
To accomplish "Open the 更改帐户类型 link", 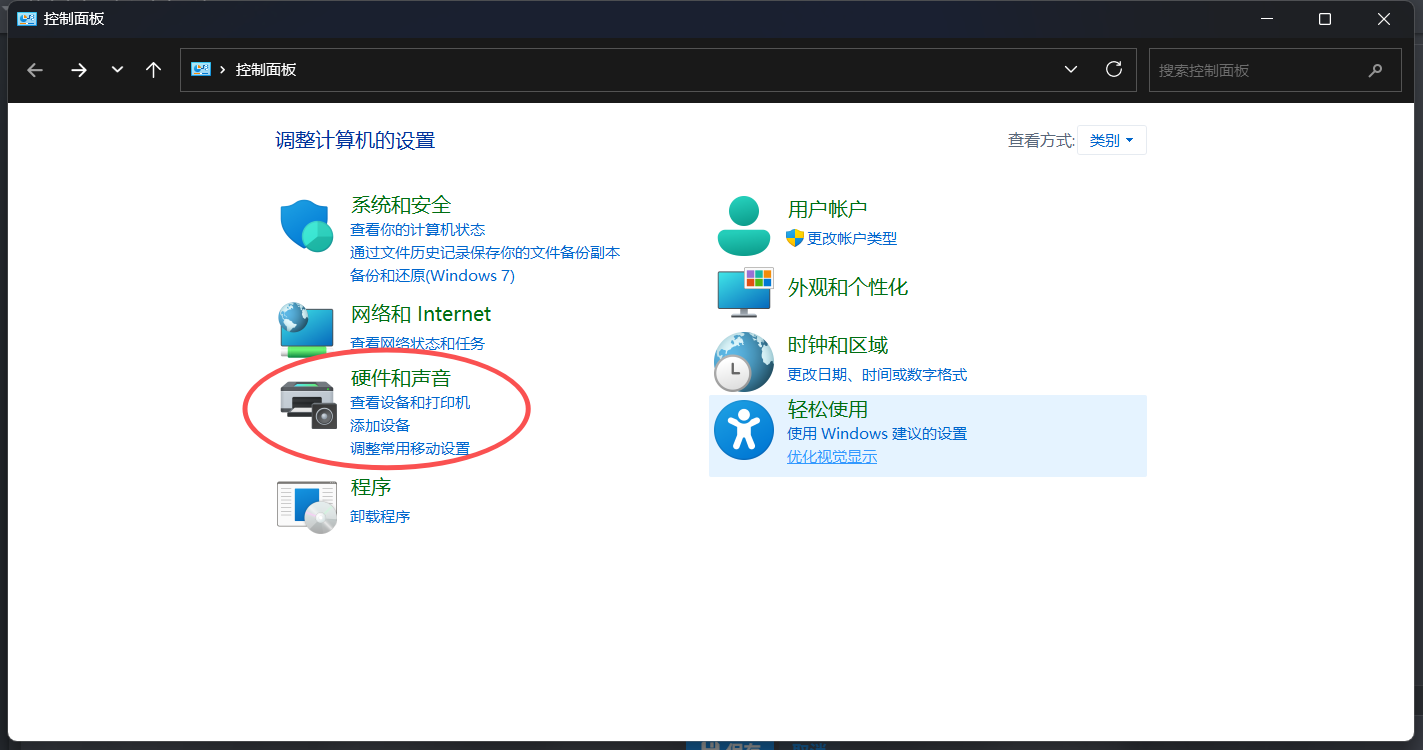I will (852, 239).
